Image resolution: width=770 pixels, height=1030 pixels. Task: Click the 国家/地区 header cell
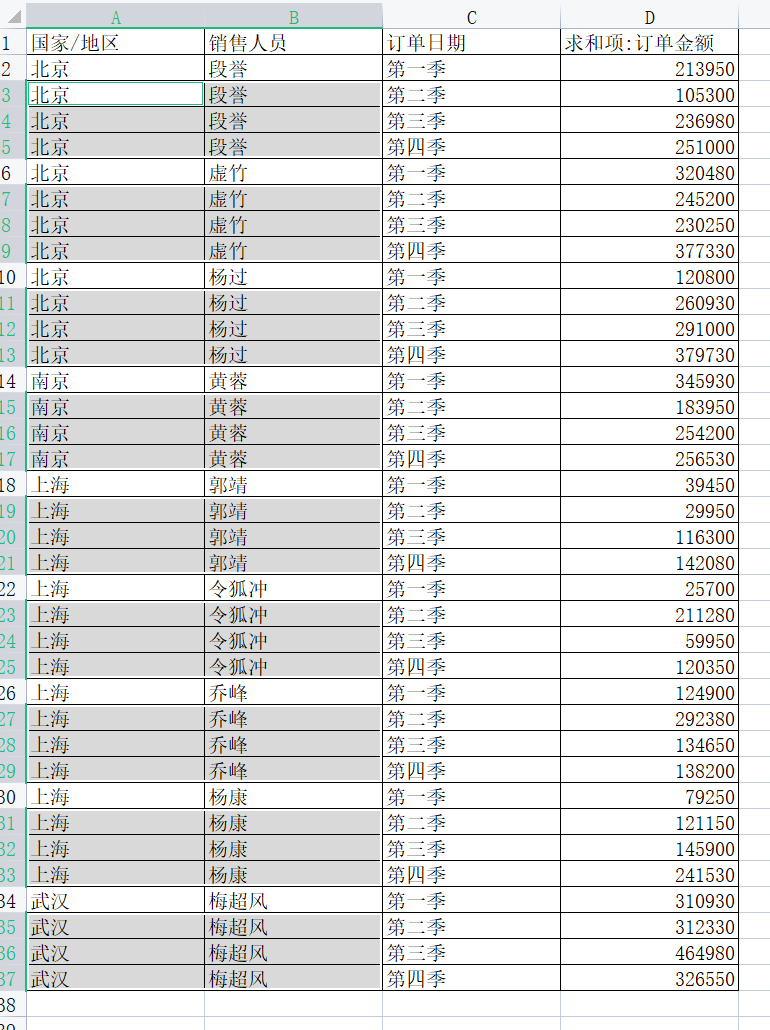tap(115, 43)
